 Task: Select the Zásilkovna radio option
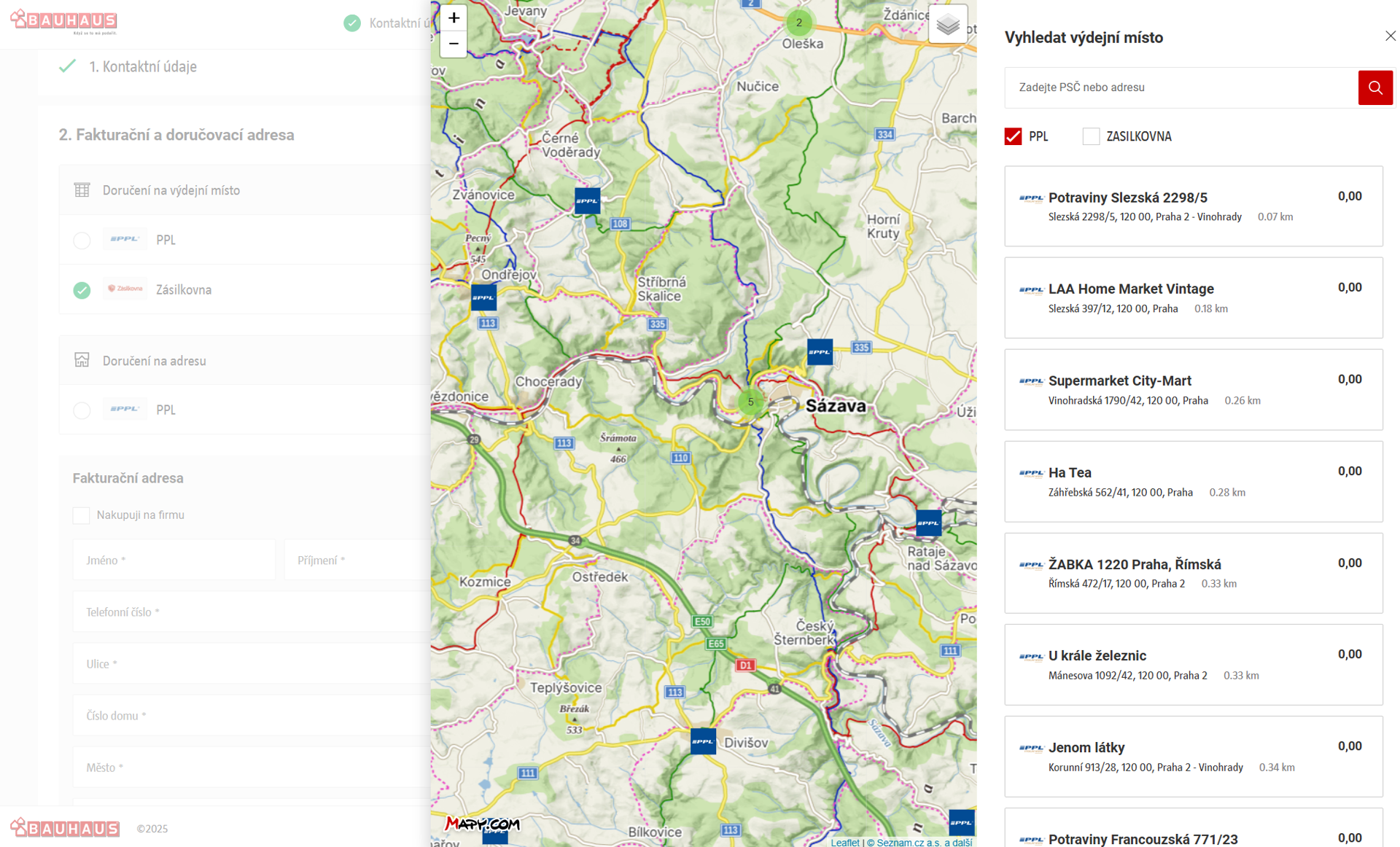tap(82, 290)
